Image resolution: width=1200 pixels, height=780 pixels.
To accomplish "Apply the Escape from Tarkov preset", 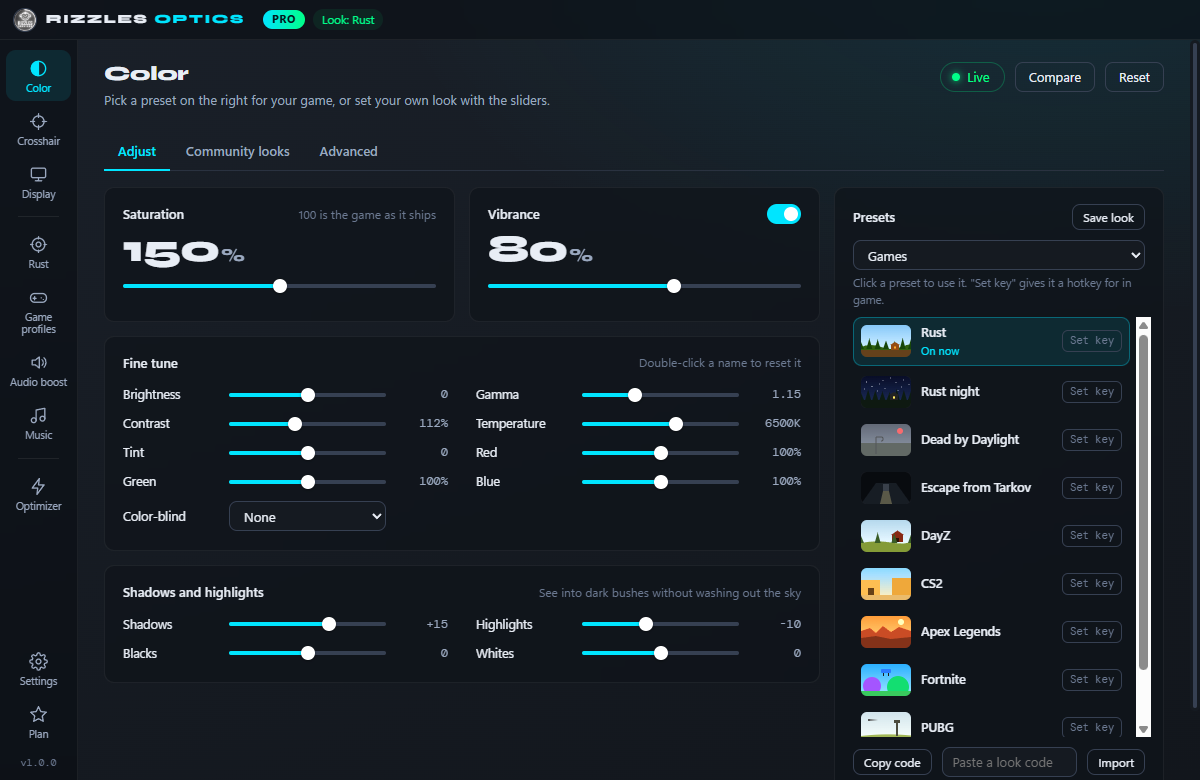I will point(991,488).
